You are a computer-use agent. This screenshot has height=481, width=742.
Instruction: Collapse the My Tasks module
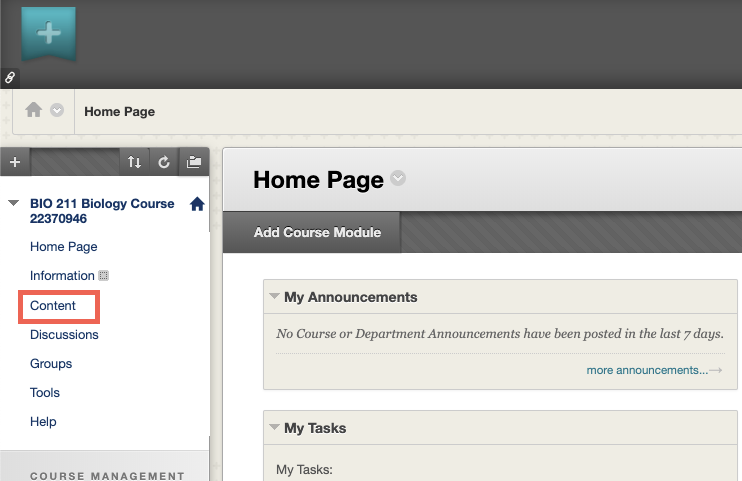pos(274,428)
